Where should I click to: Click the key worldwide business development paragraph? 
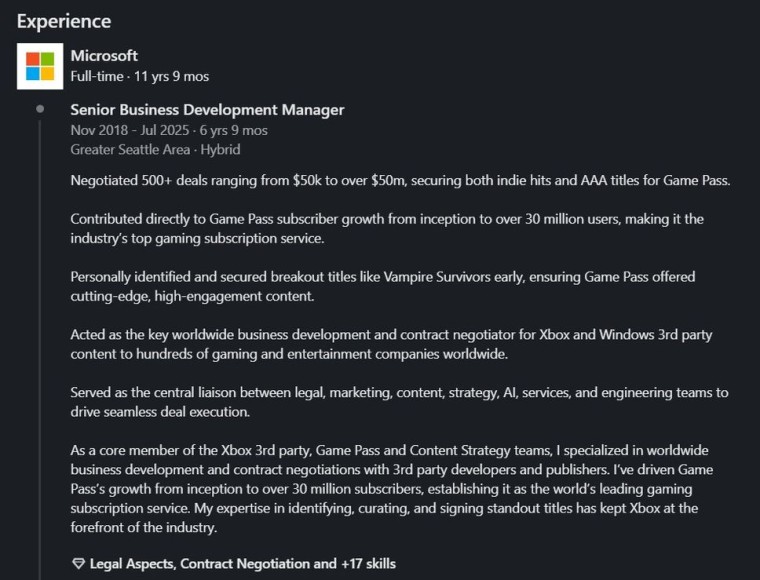(x=392, y=344)
